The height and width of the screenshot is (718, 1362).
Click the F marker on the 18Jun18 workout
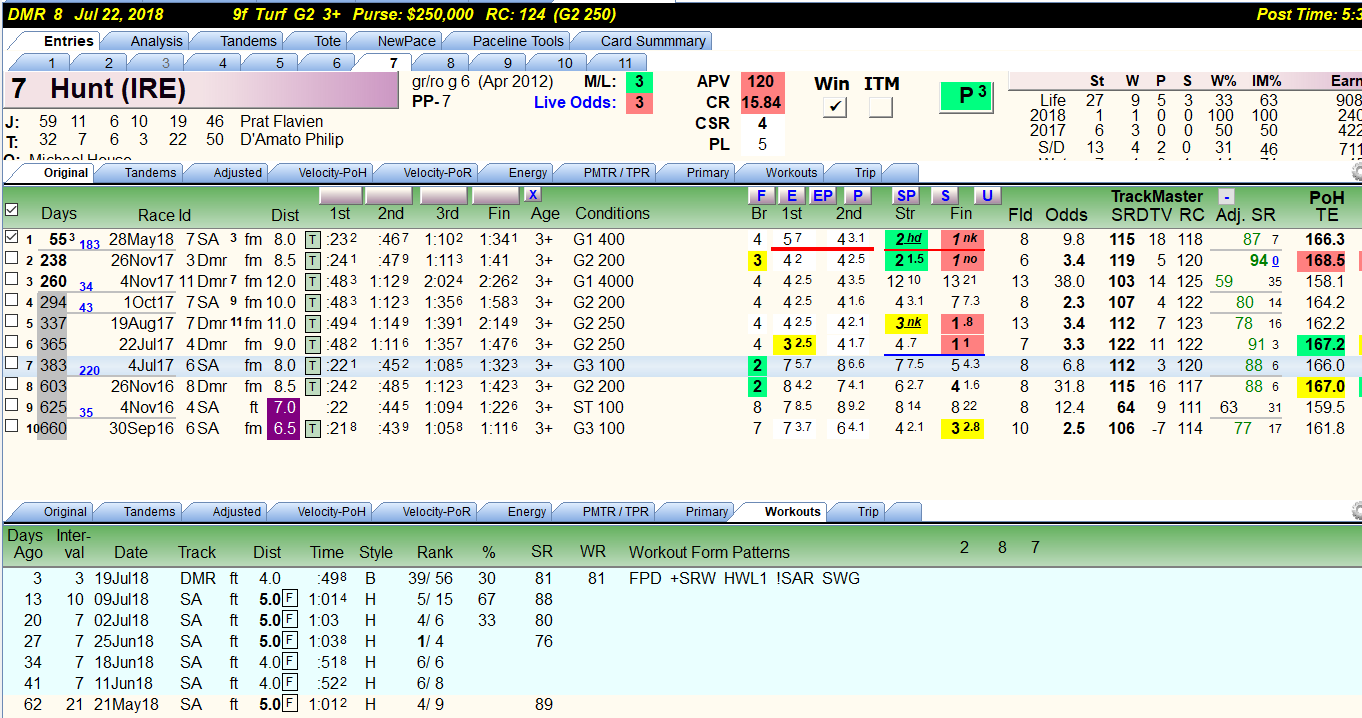[x=289, y=662]
